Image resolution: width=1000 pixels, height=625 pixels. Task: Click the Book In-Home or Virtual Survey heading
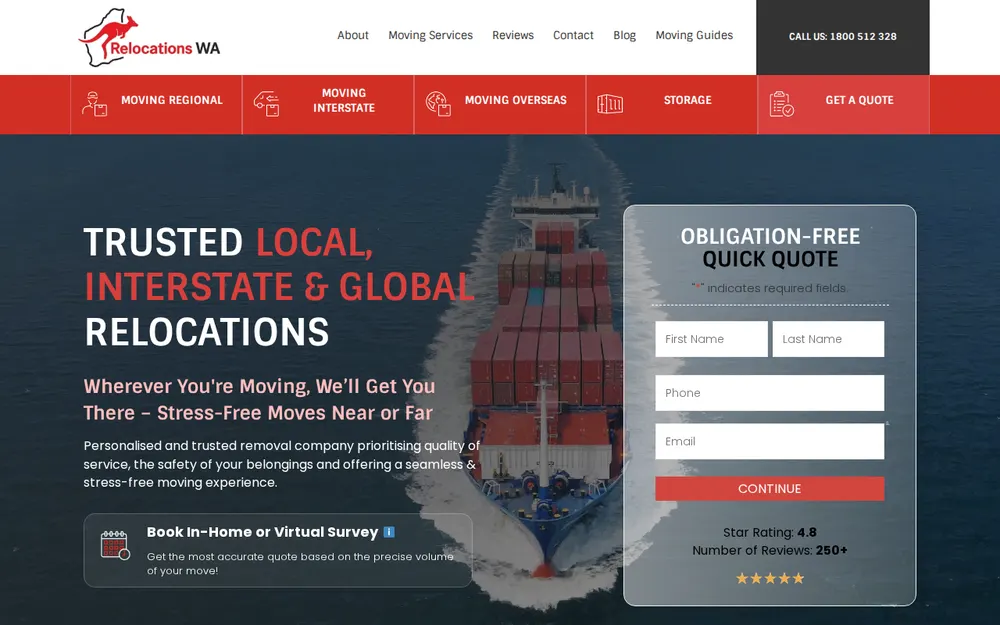click(x=263, y=532)
